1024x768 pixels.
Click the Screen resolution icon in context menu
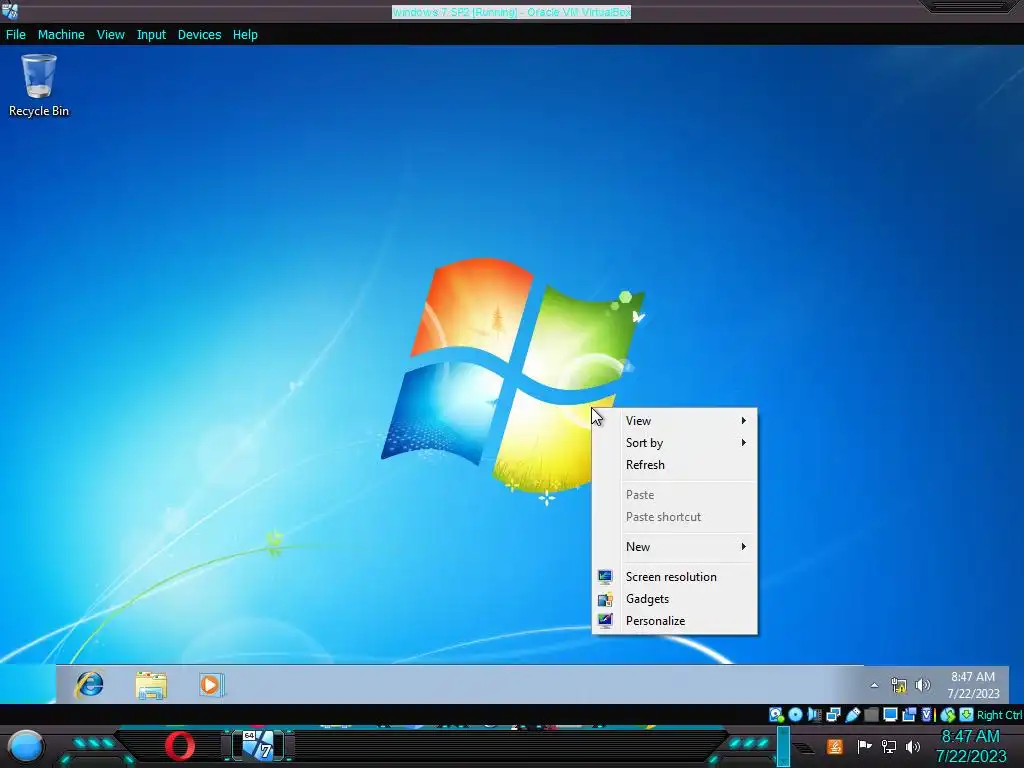pos(605,577)
